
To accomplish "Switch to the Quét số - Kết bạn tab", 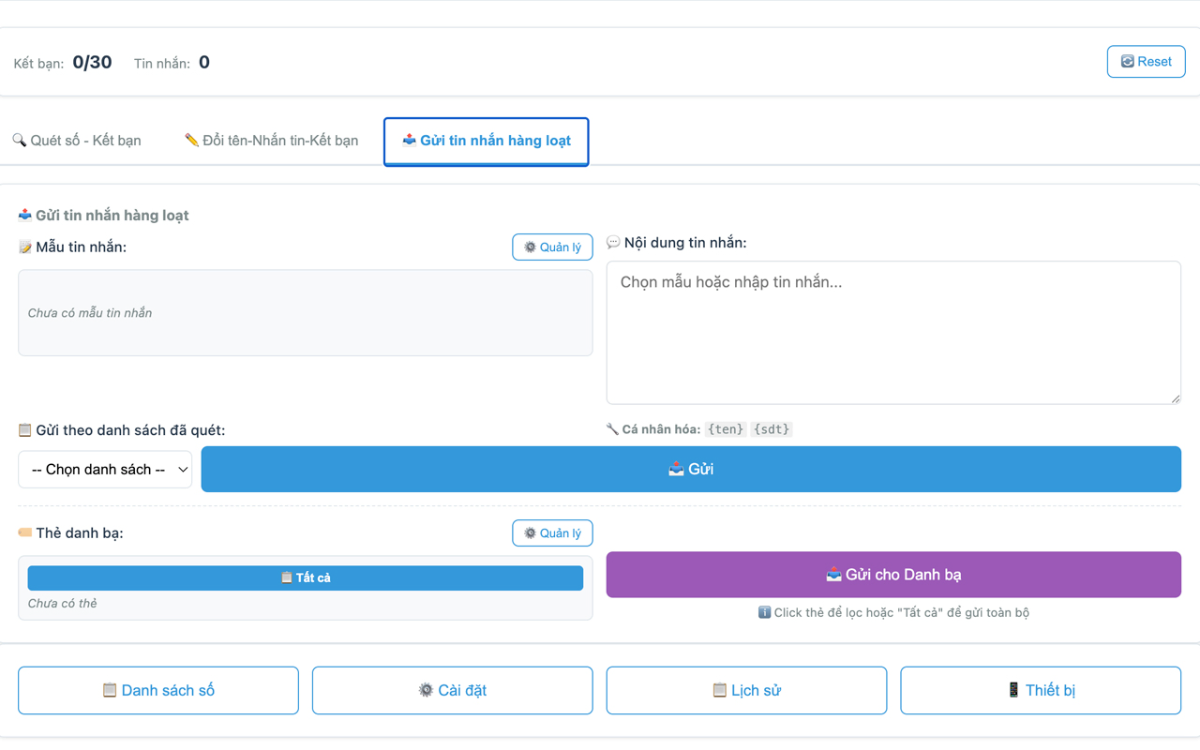I will pos(78,140).
